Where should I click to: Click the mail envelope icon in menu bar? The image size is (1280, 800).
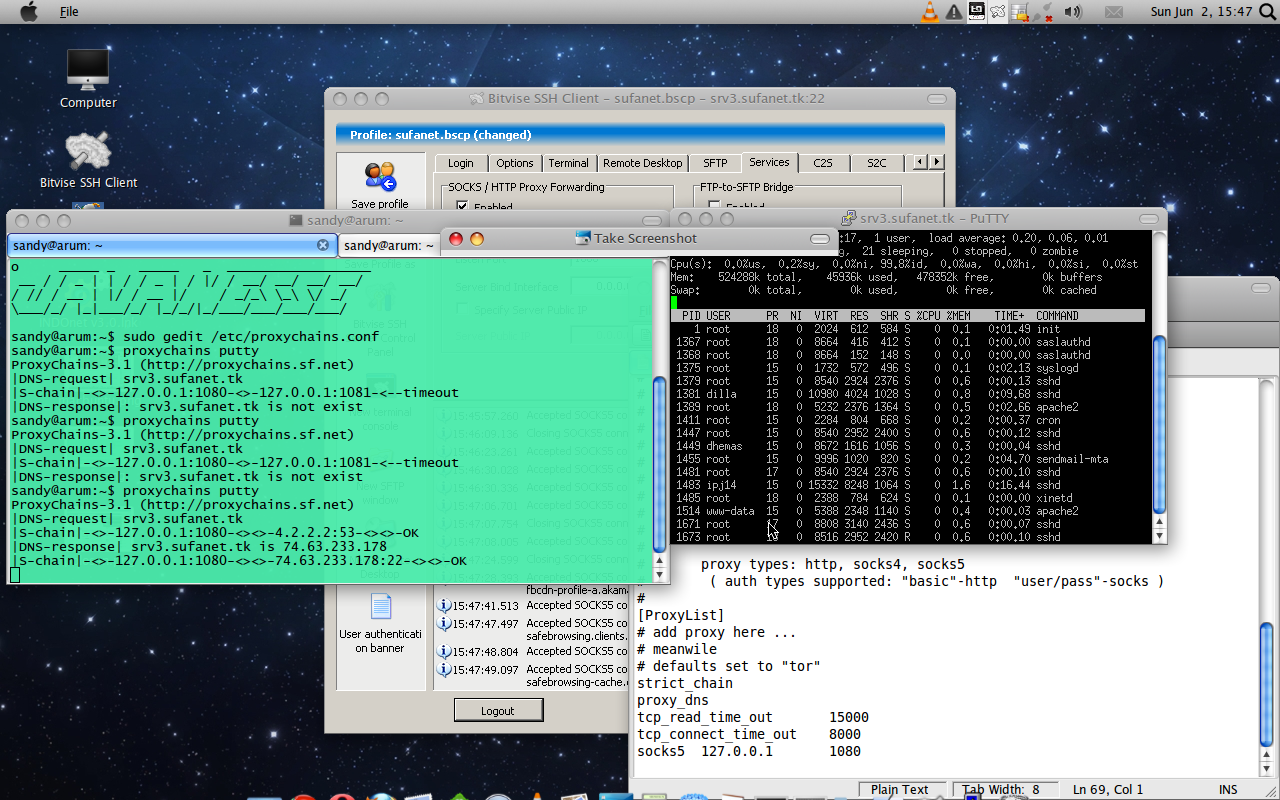pyautogui.click(x=1113, y=12)
